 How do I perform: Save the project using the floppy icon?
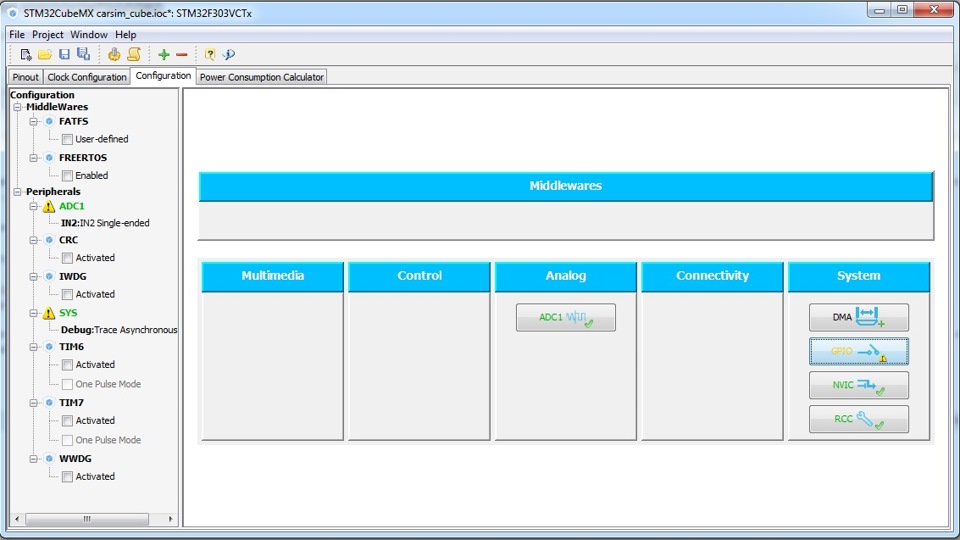point(64,54)
